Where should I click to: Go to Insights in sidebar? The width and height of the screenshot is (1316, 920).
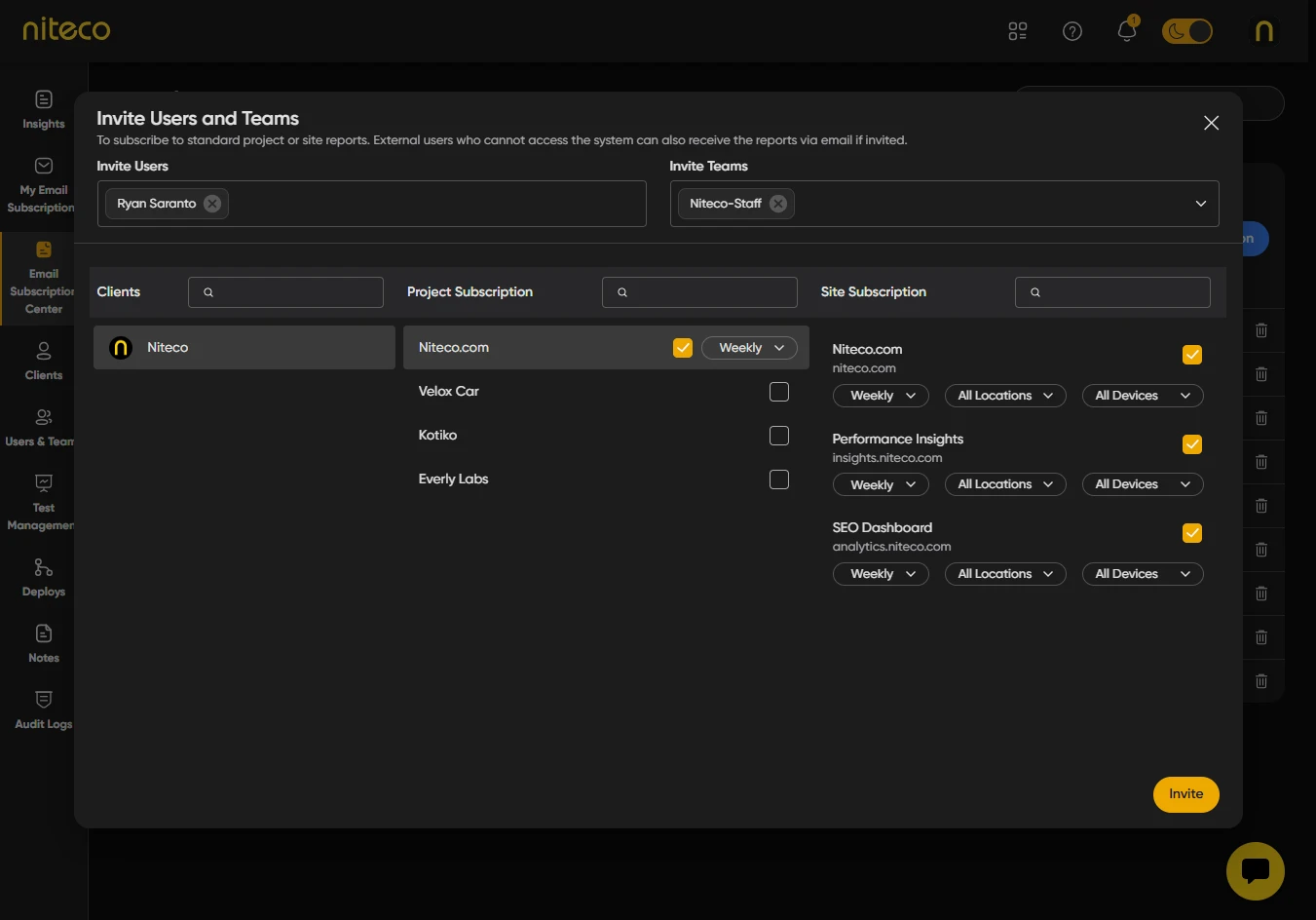pos(44,110)
